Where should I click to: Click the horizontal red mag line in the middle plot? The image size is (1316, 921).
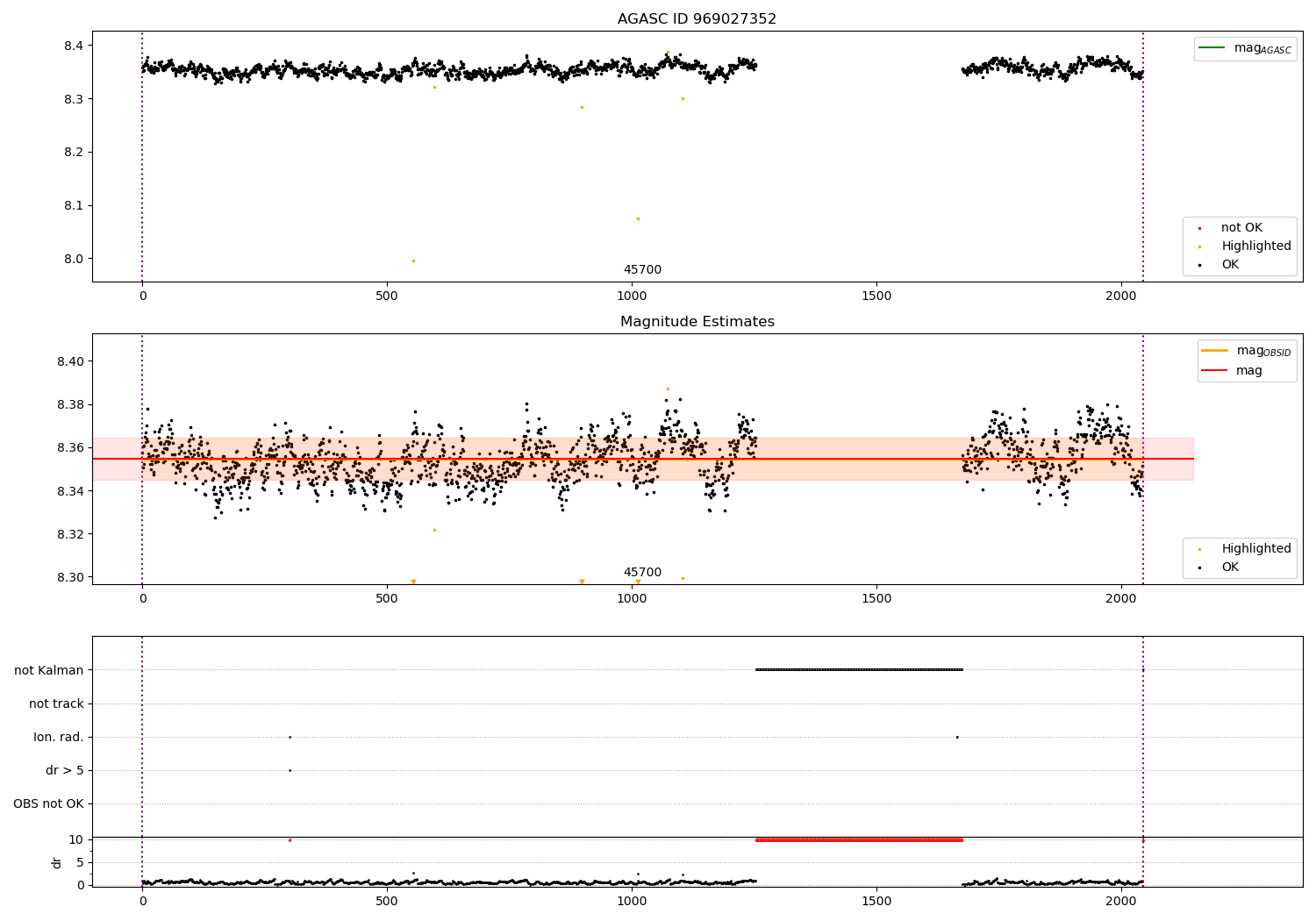[x=643, y=459]
